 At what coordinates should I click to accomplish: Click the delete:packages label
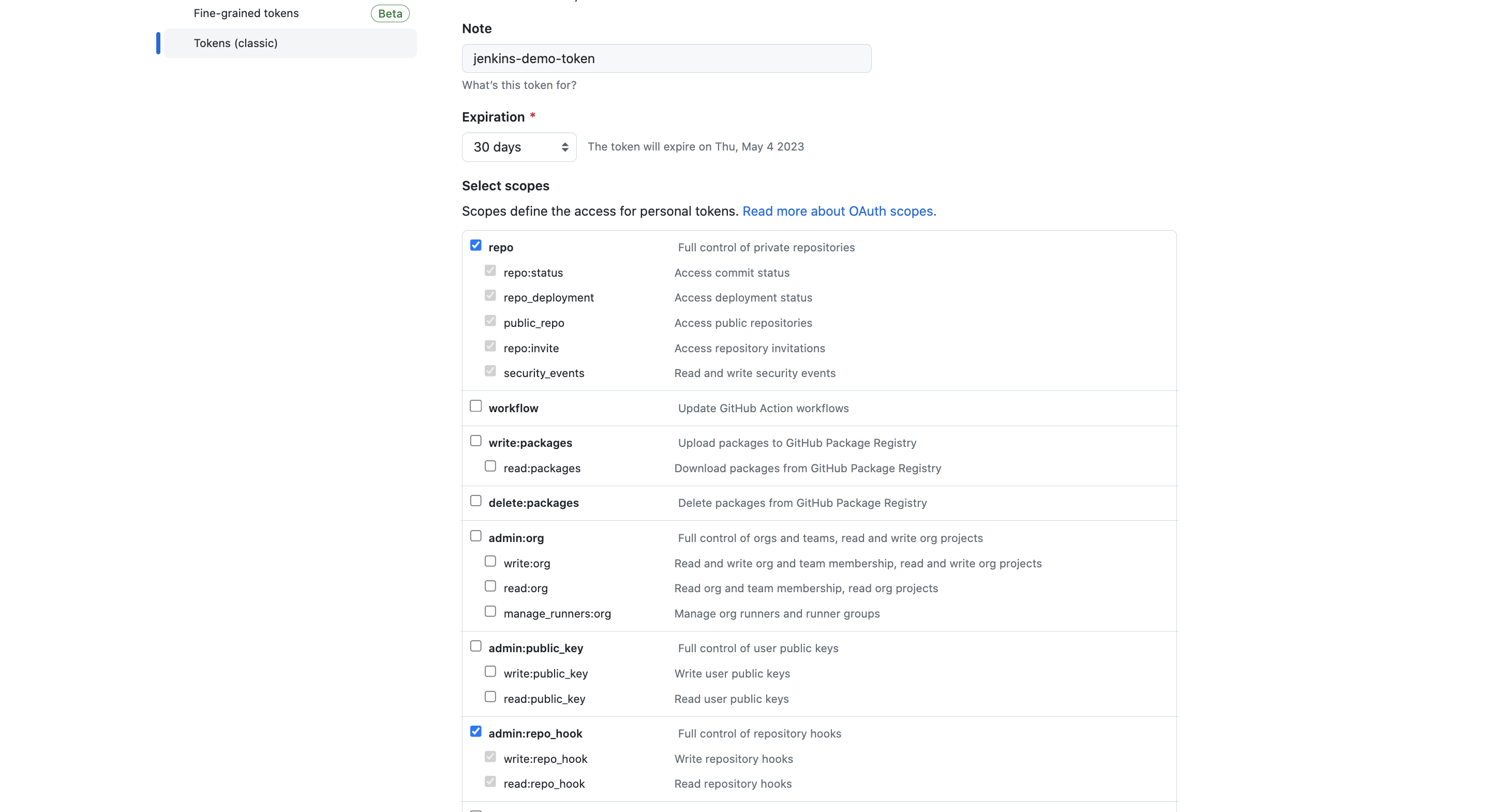click(x=534, y=503)
